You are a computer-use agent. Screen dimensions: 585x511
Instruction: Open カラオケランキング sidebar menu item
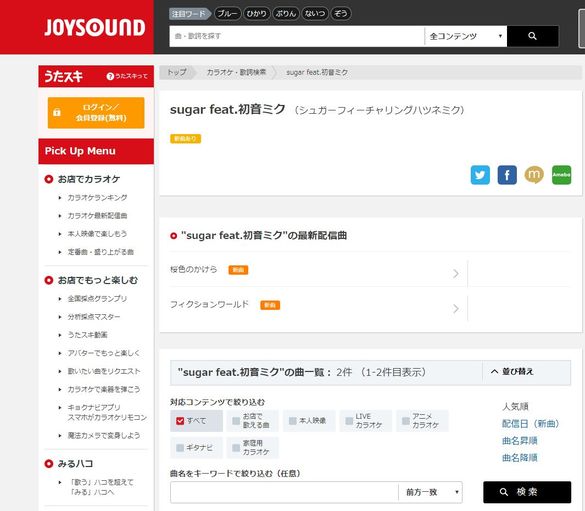coord(97,198)
